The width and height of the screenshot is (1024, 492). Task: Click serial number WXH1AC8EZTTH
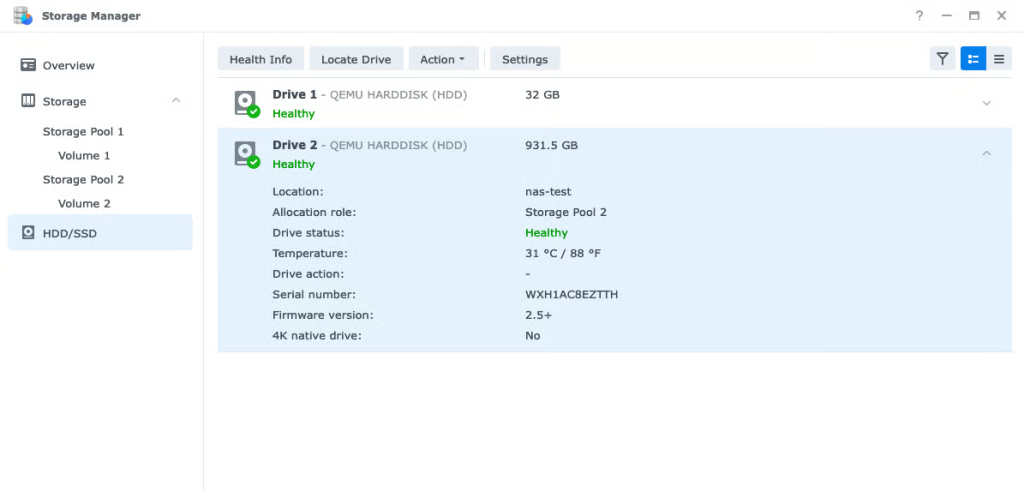point(571,295)
